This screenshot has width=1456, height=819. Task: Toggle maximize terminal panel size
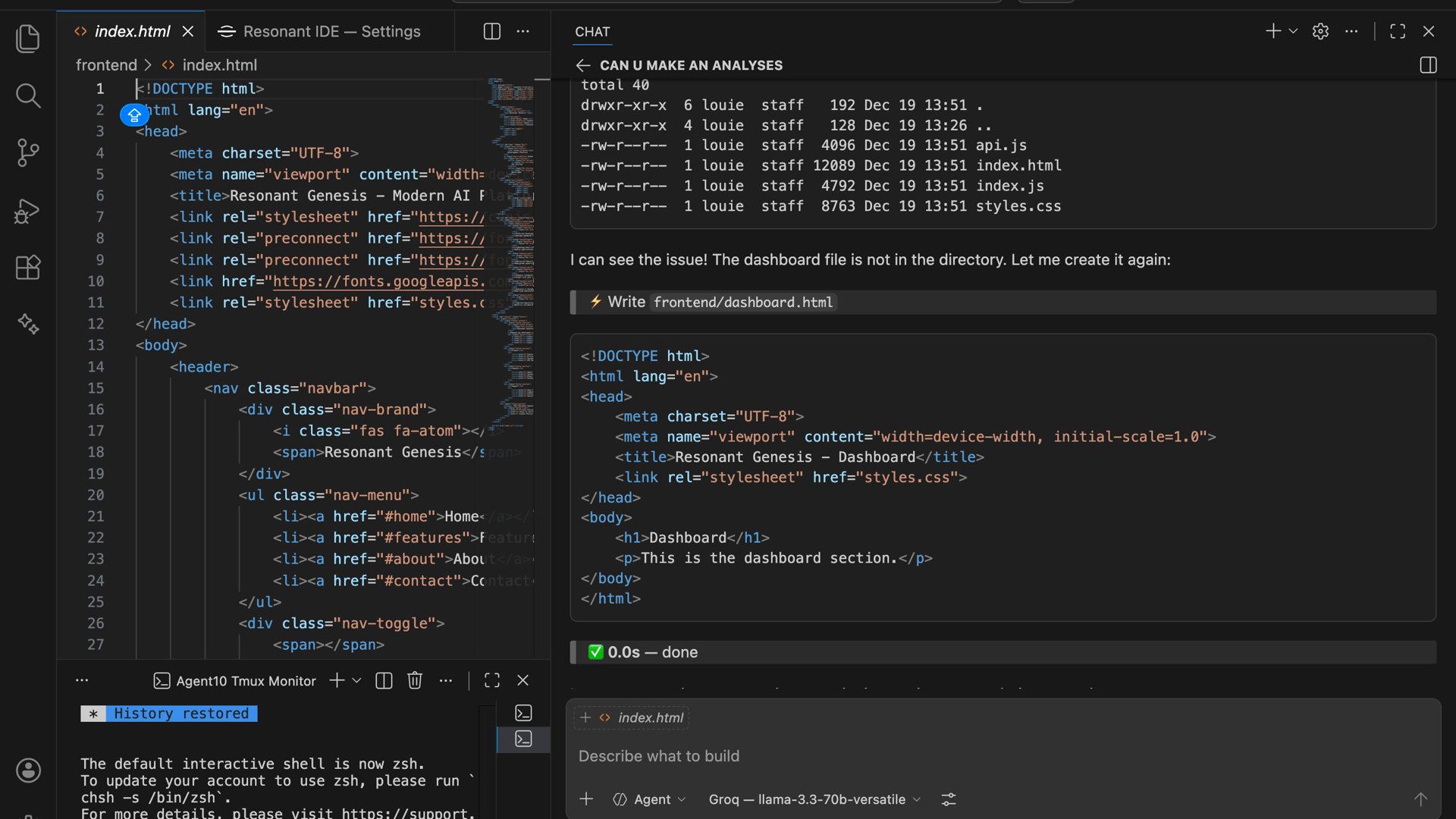[x=492, y=680]
